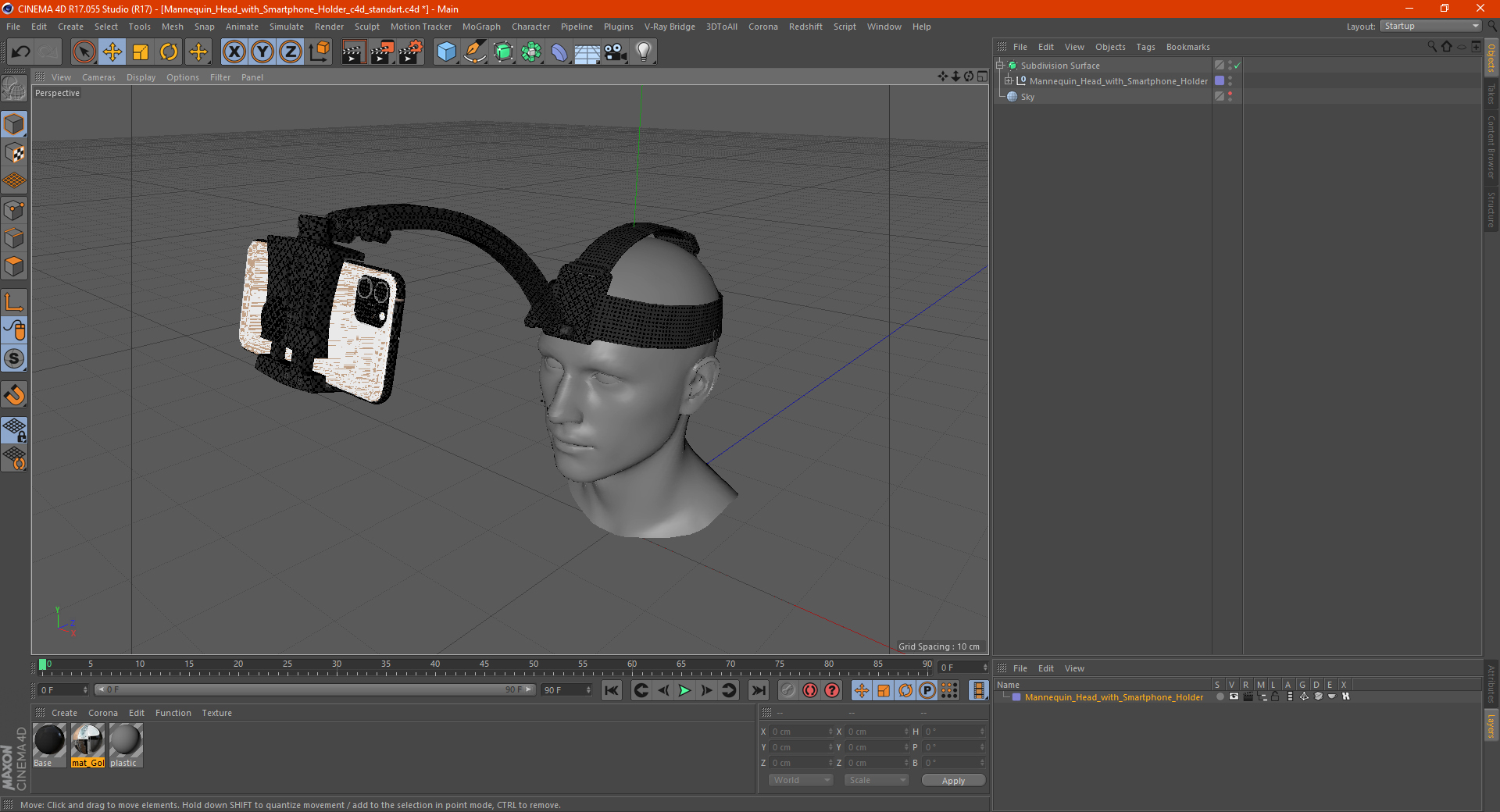Click the timeline range slider bar
The width and height of the screenshot is (1500, 812).
pyautogui.click(x=315, y=689)
